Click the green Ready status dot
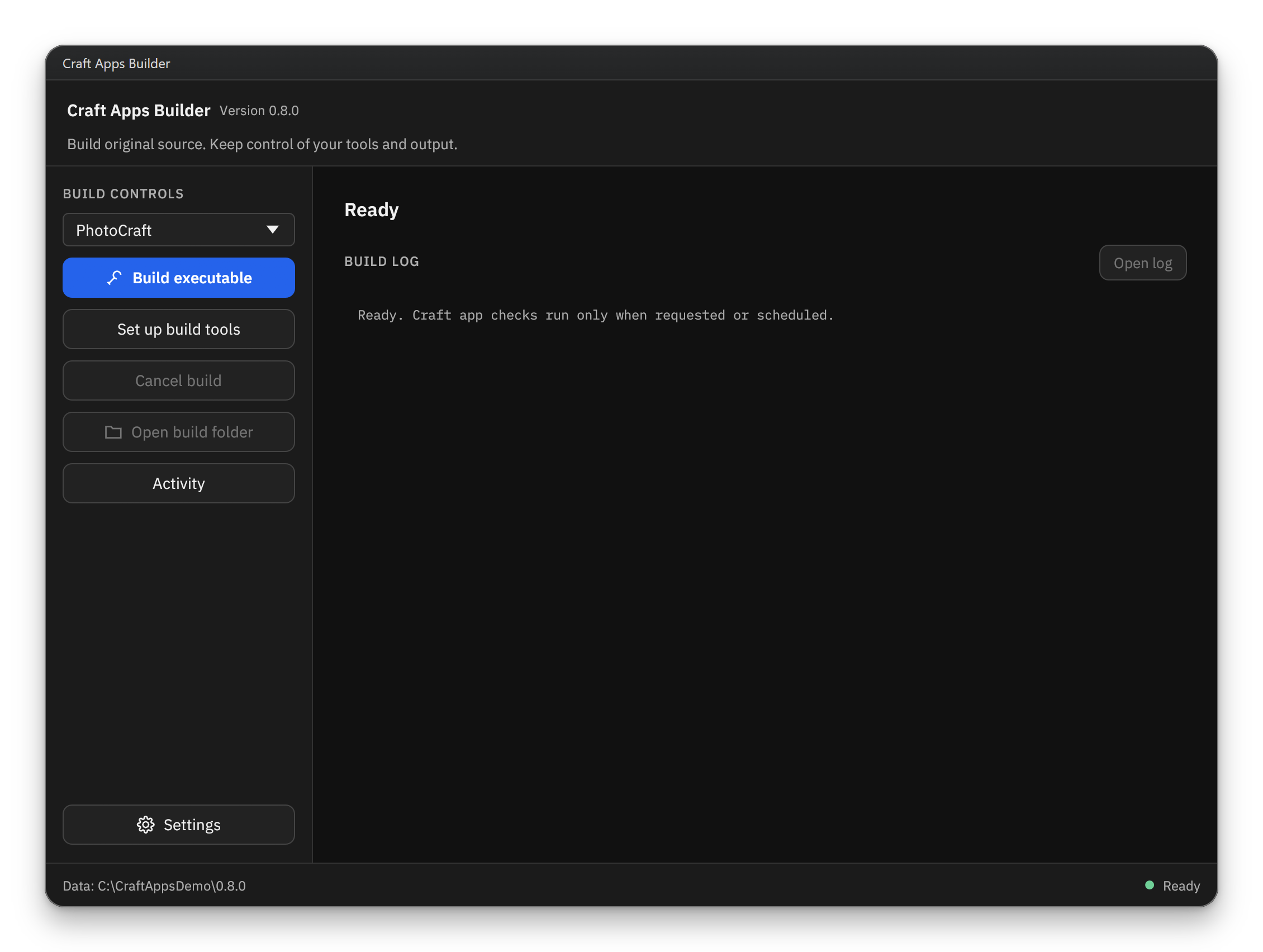 1150,885
